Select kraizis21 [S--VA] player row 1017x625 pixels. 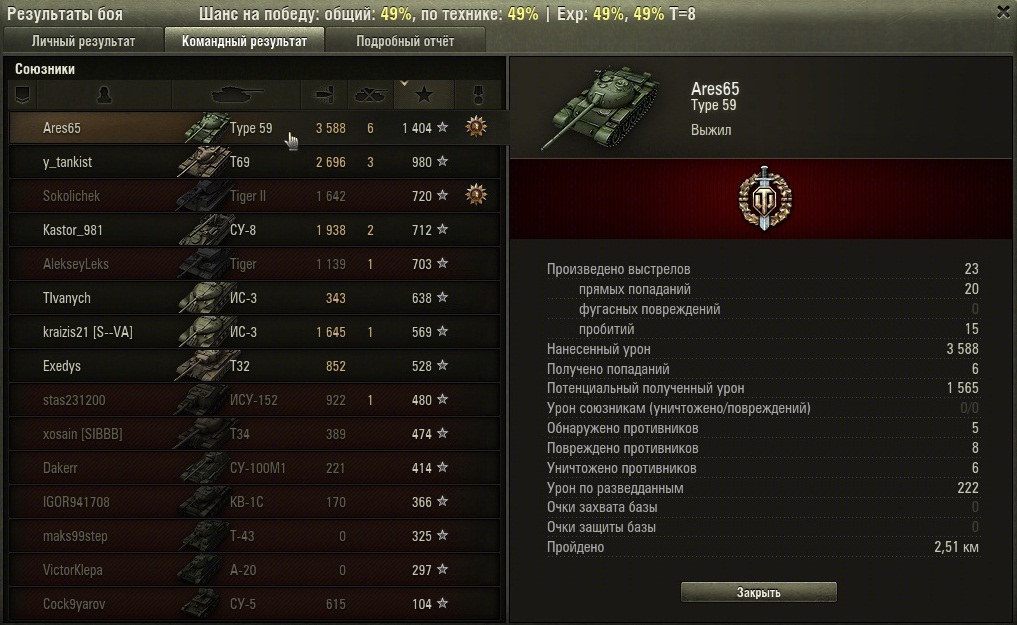tap(254, 332)
